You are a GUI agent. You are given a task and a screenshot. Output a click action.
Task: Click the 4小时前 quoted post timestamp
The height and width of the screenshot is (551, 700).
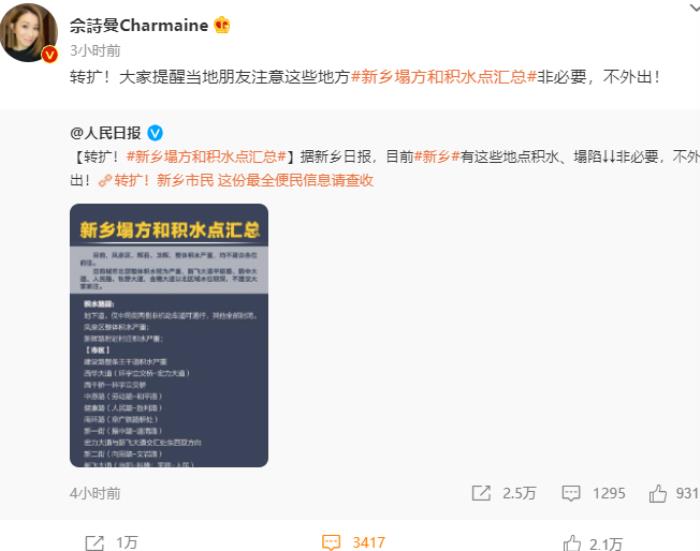coord(95,493)
